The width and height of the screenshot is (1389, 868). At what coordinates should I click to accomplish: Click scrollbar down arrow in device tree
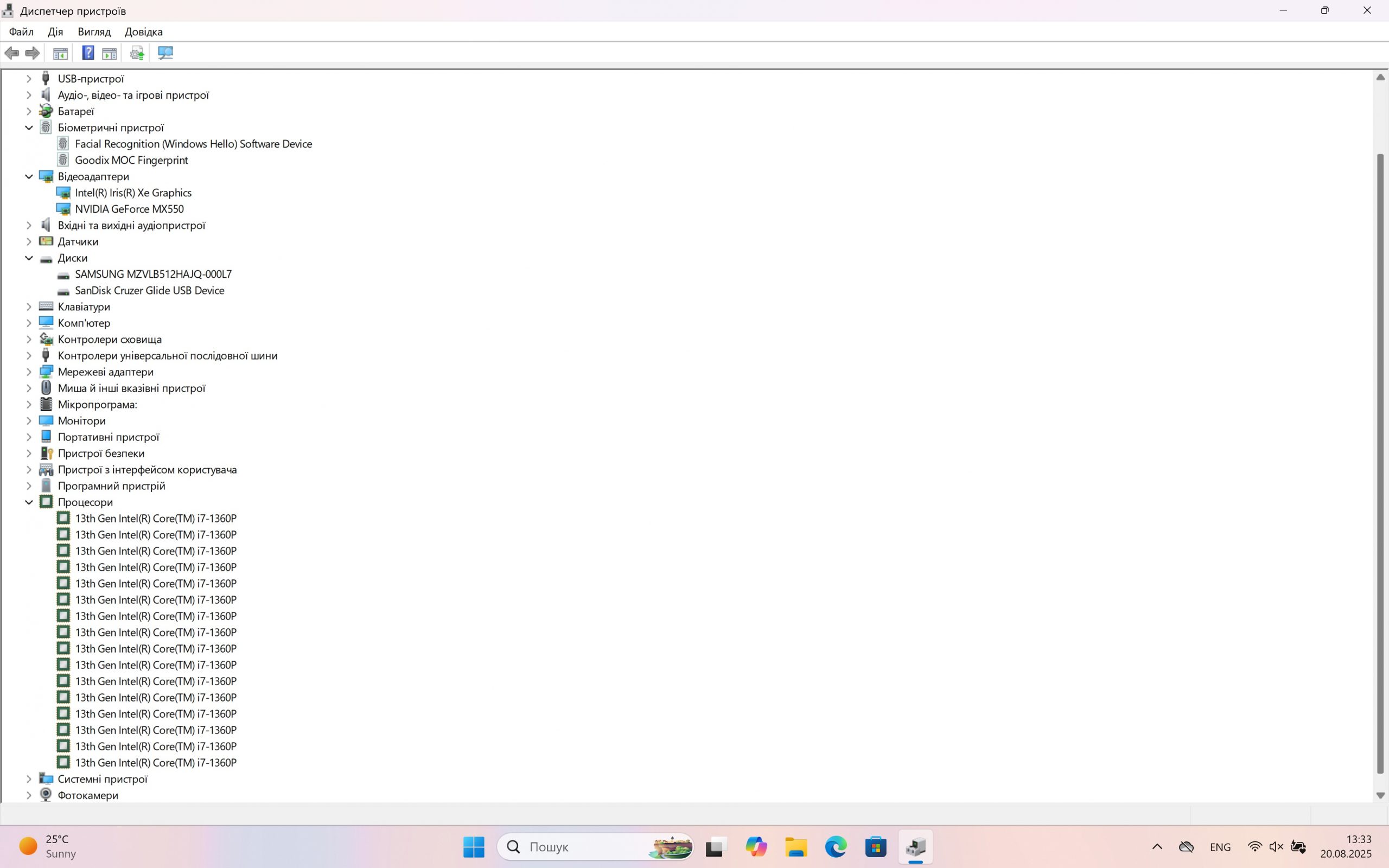[x=1380, y=795]
